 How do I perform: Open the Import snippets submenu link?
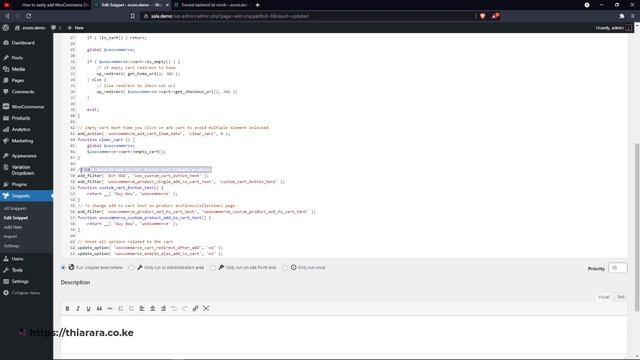(11, 237)
